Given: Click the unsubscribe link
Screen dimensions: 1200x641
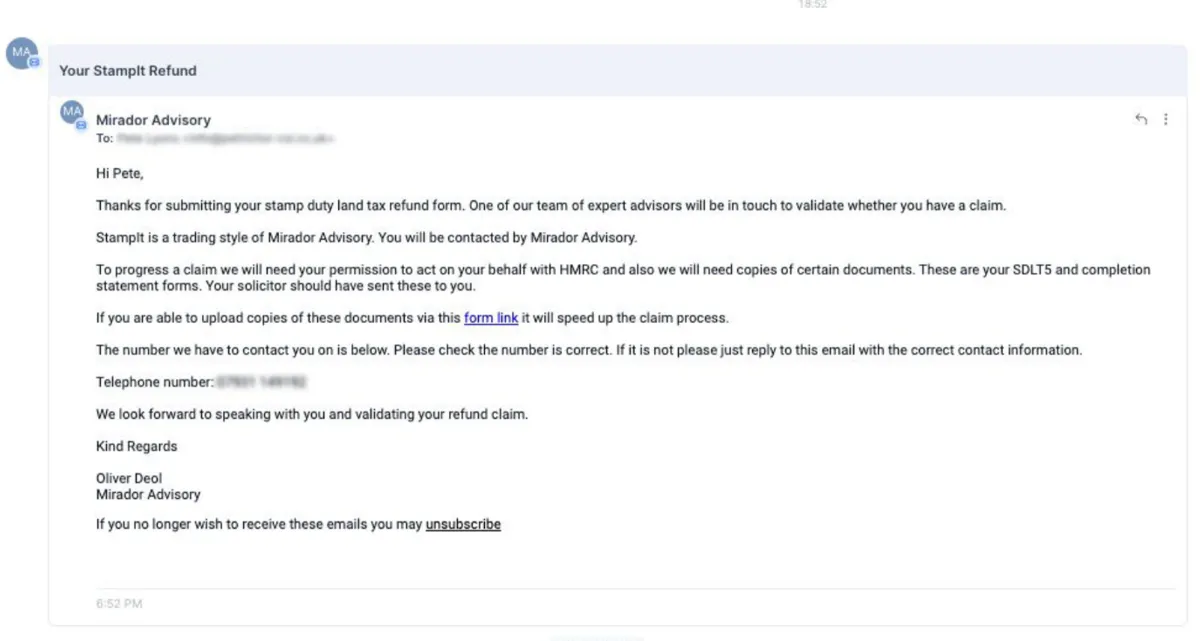Looking at the screenshot, I should (x=463, y=524).
